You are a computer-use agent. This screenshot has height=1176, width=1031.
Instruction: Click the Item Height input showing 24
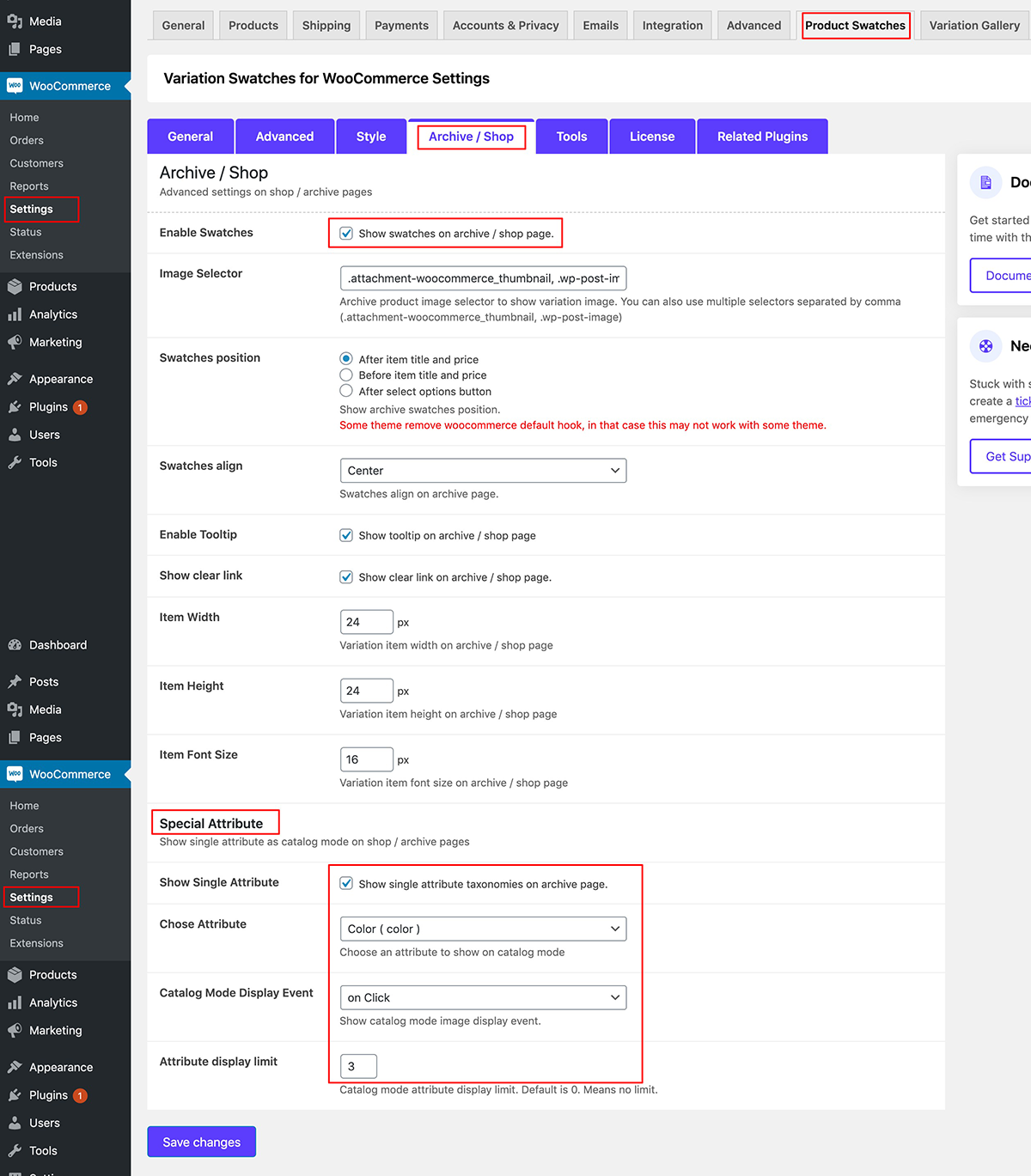(367, 691)
